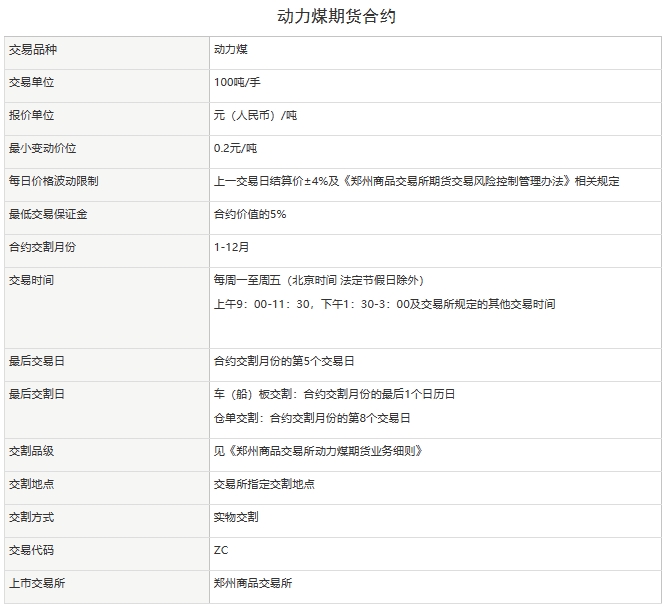Select the 交易所指定交割地点 value cell
This screenshot has width=668, height=609.
pos(264,484)
